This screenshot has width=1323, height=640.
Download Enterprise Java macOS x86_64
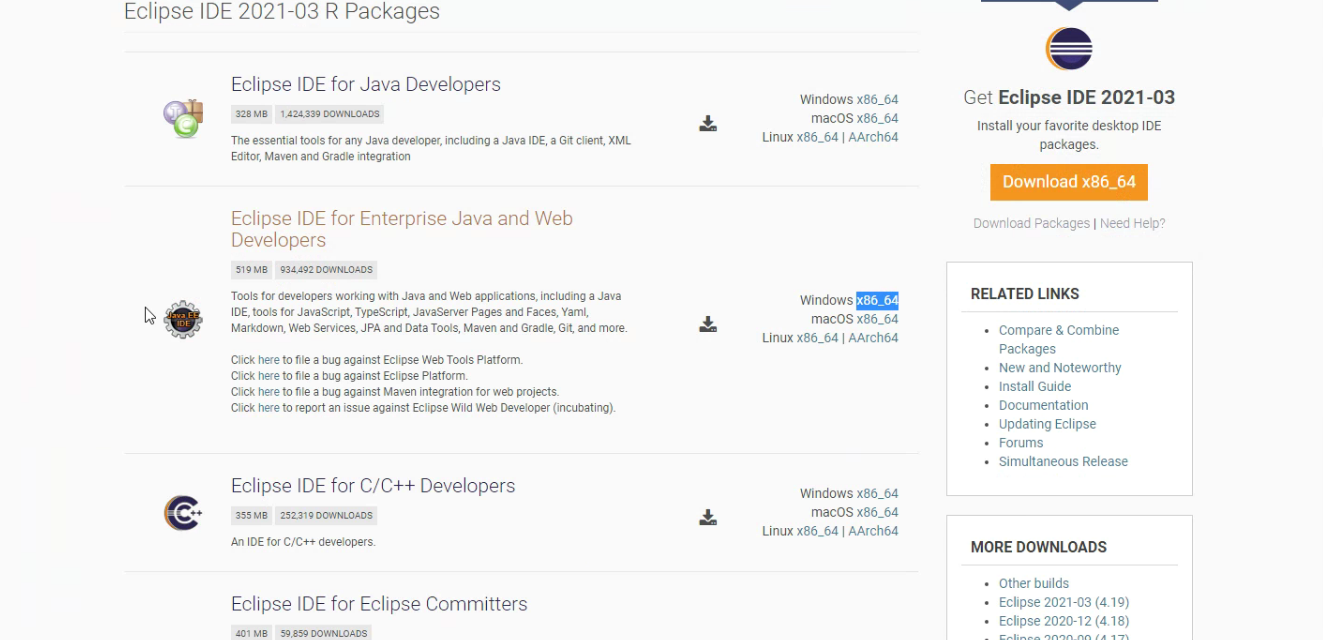[x=877, y=319]
